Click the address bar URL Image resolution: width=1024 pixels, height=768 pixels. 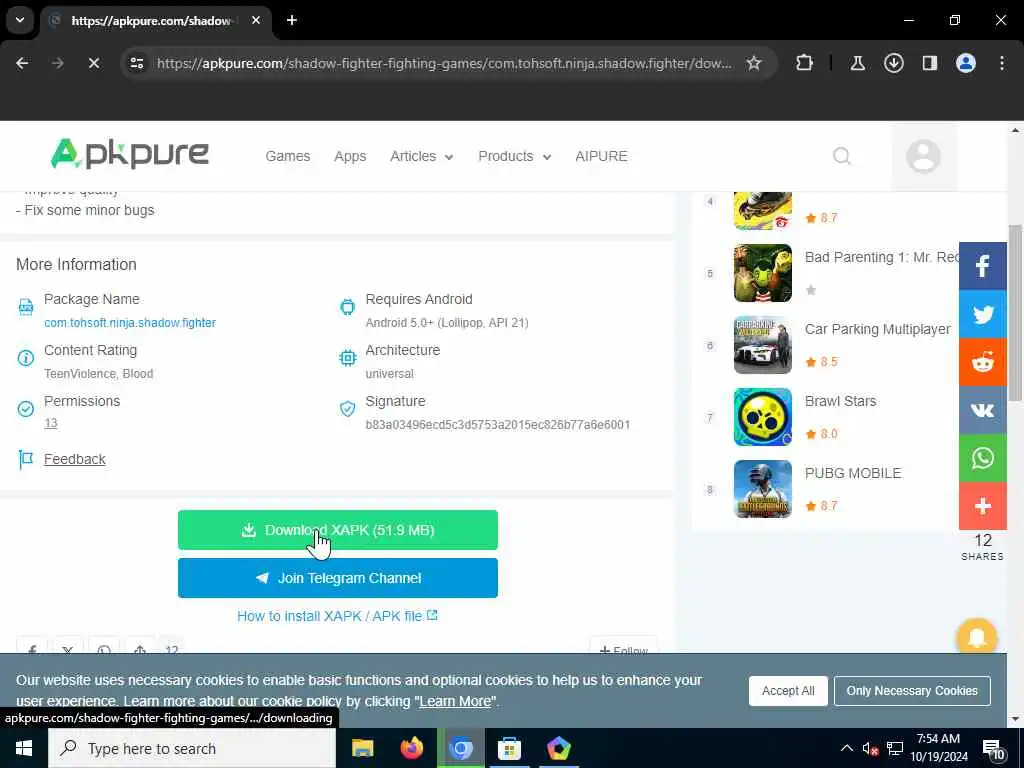coord(444,63)
